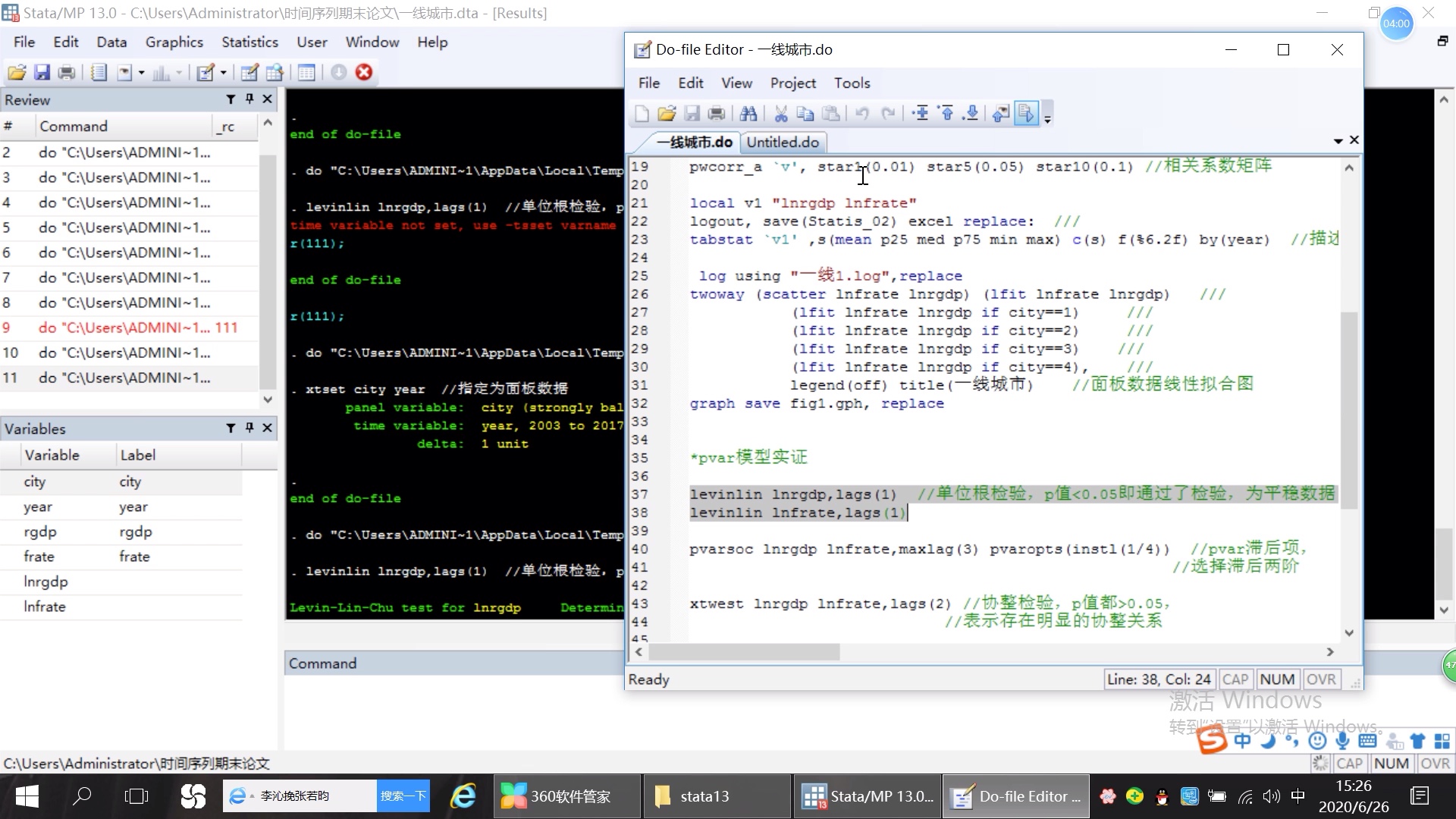Toggle the filter in the Variables panel

231,428
